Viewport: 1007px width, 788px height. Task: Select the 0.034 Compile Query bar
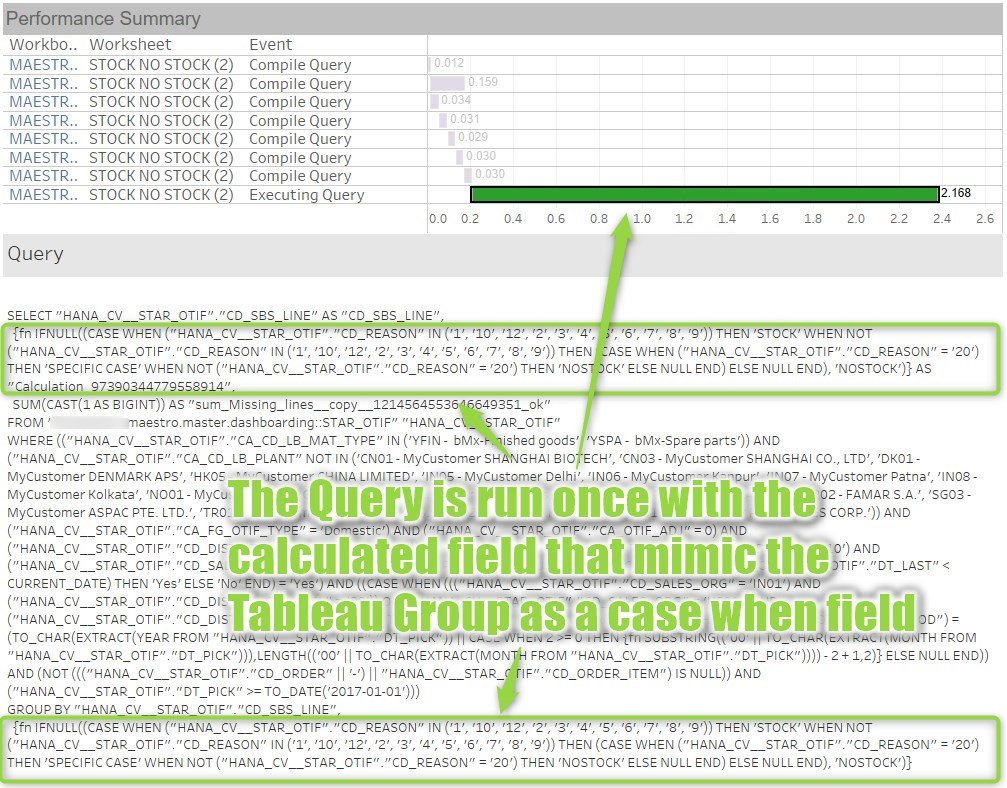coord(435,101)
